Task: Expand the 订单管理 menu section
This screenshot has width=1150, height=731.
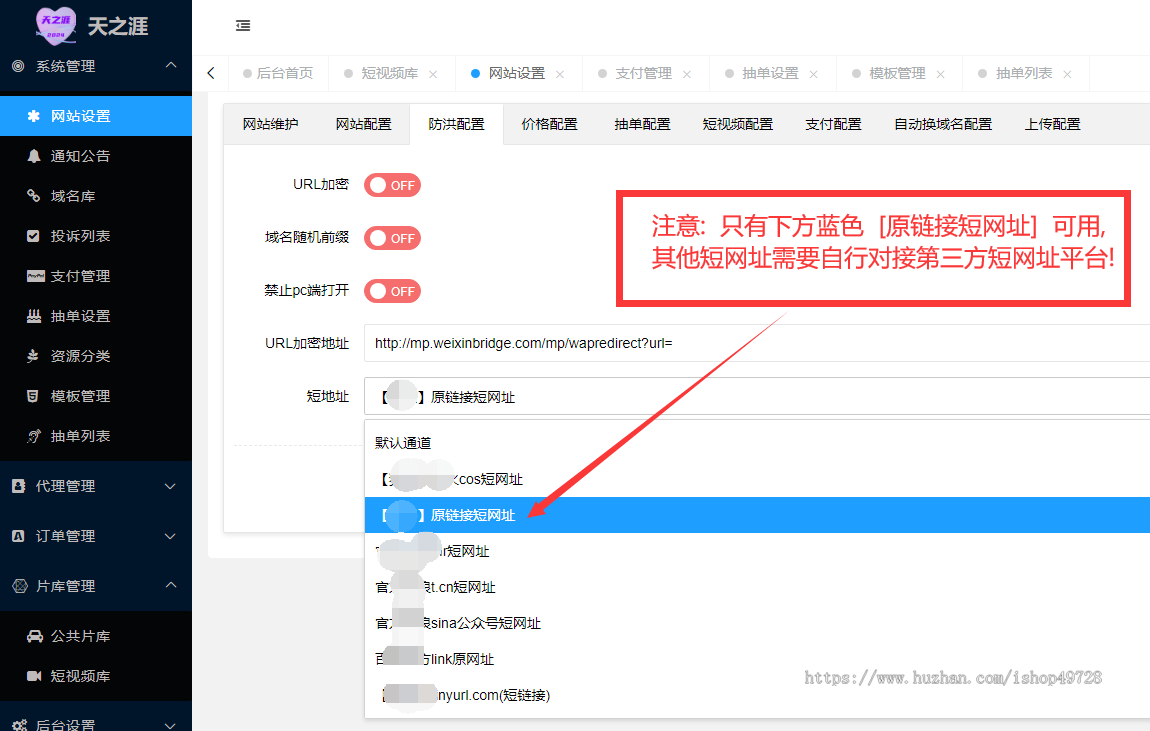Action: (170, 536)
